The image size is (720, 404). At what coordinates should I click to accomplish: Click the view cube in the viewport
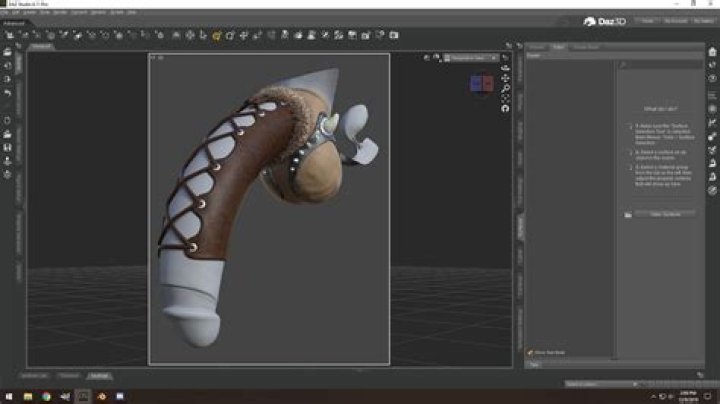click(480, 83)
